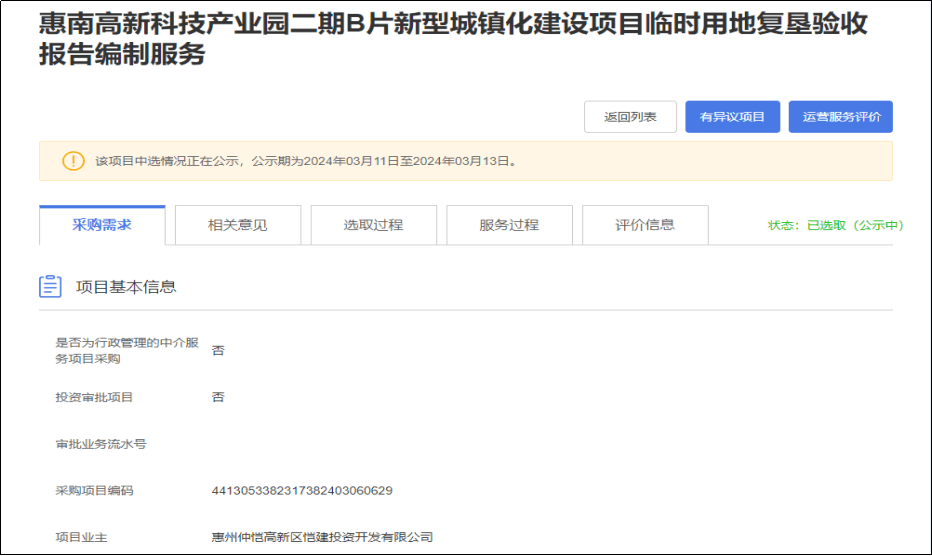932x556 pixels.
Task: Click the procurement code number 4413053382317382403060629
Action: [x=302, y=491]
